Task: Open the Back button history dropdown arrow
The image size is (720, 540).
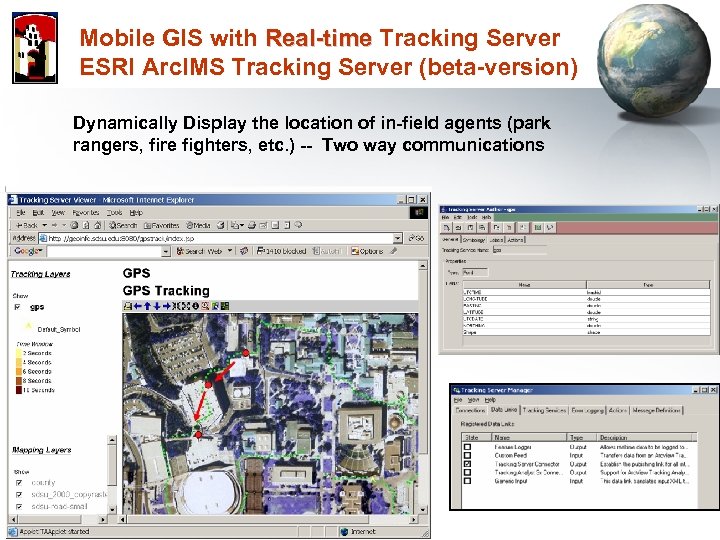Action: tap(45, 225)
